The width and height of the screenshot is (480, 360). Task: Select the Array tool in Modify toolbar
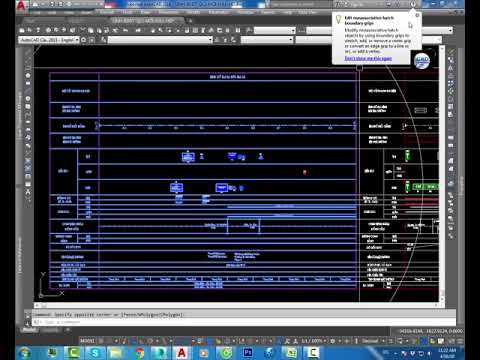point(451,83)
